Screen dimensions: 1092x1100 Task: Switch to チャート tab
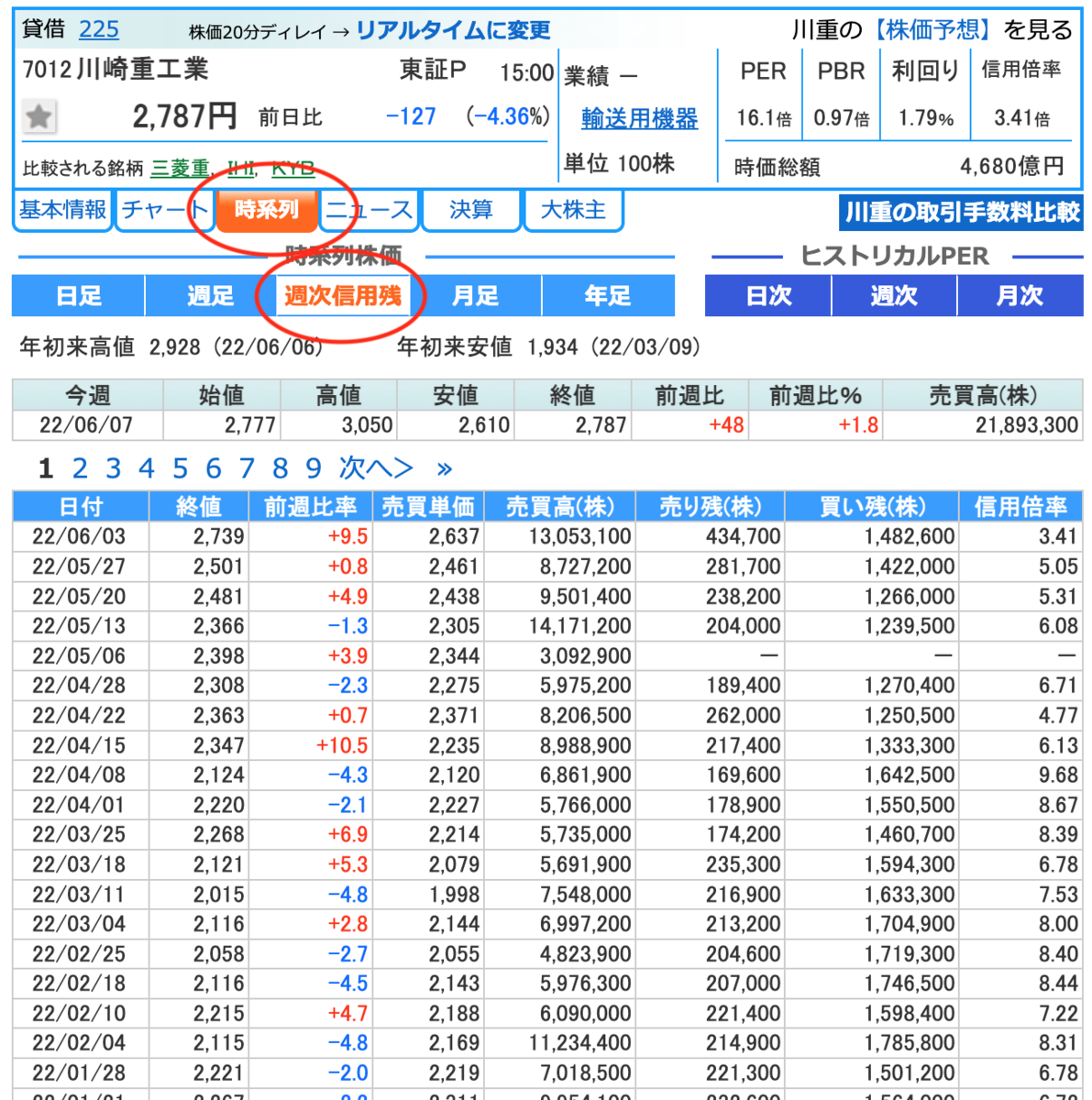pos(165,210)
